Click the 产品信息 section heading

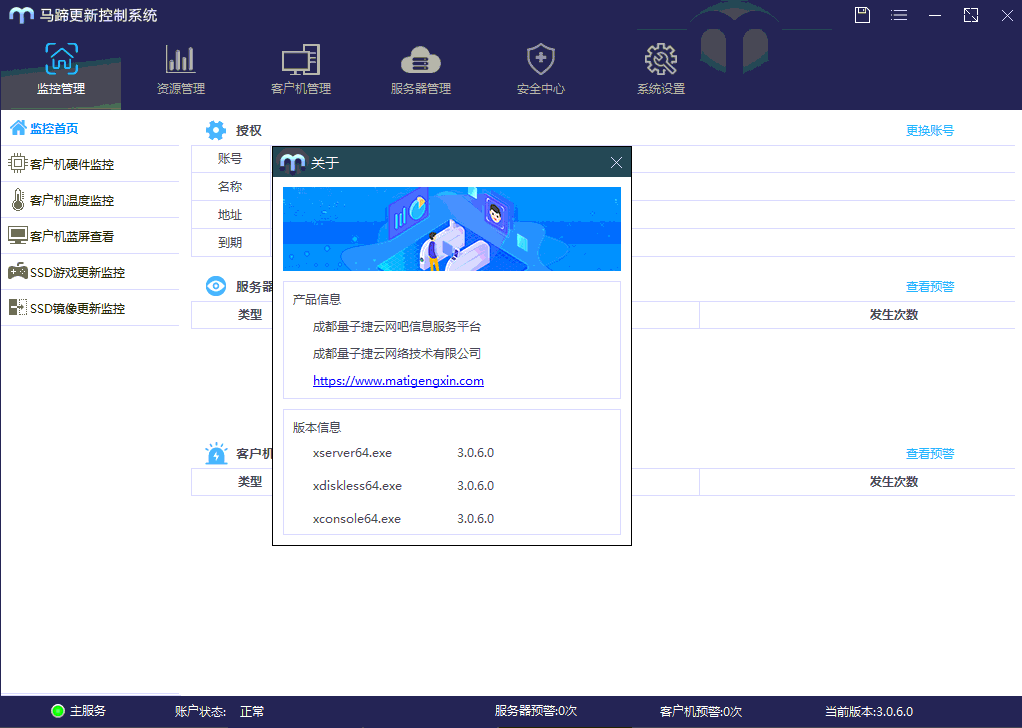pyautogui.click(x=317, y=299)
